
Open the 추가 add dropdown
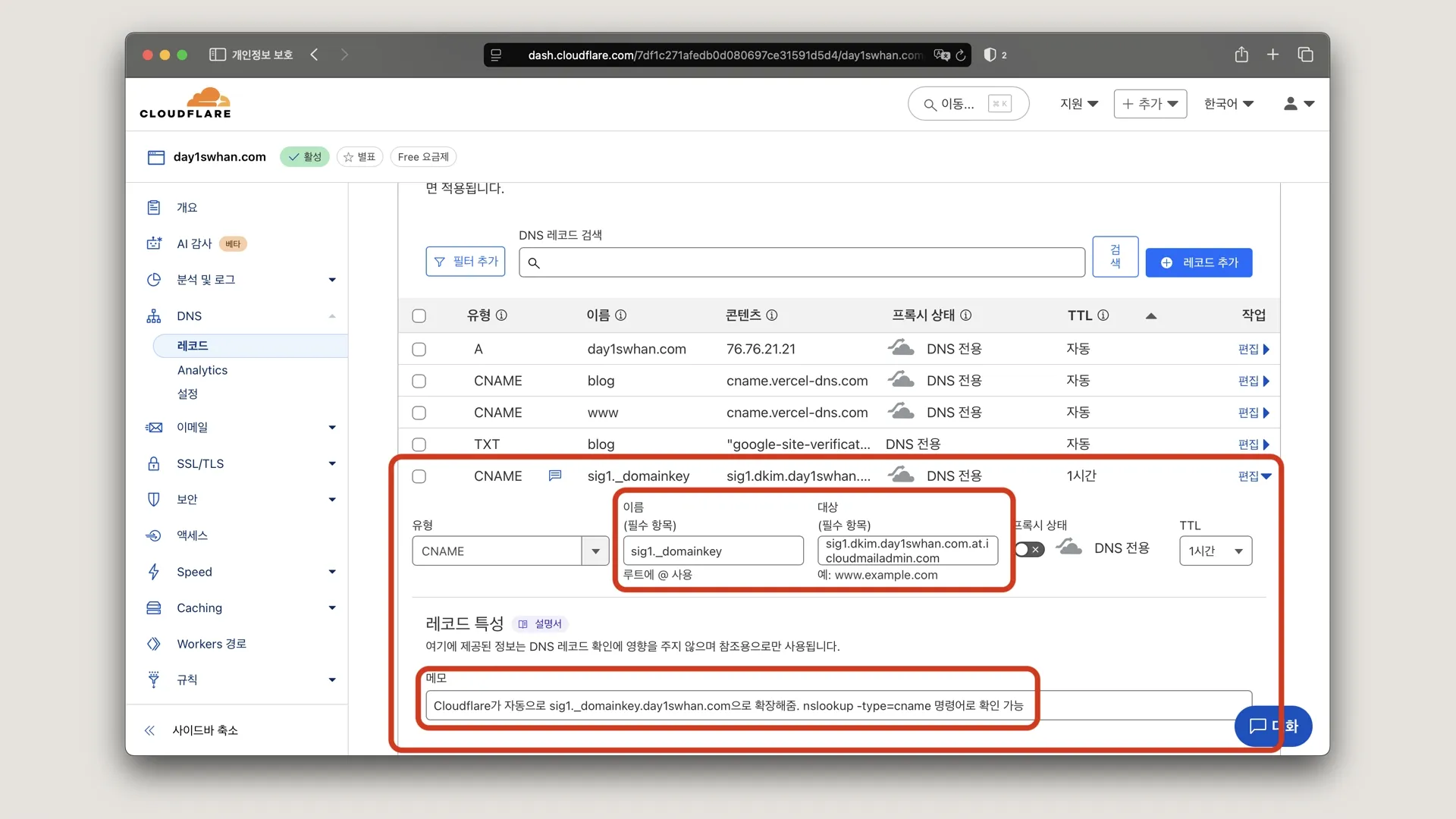click(x=1150, y=104)
